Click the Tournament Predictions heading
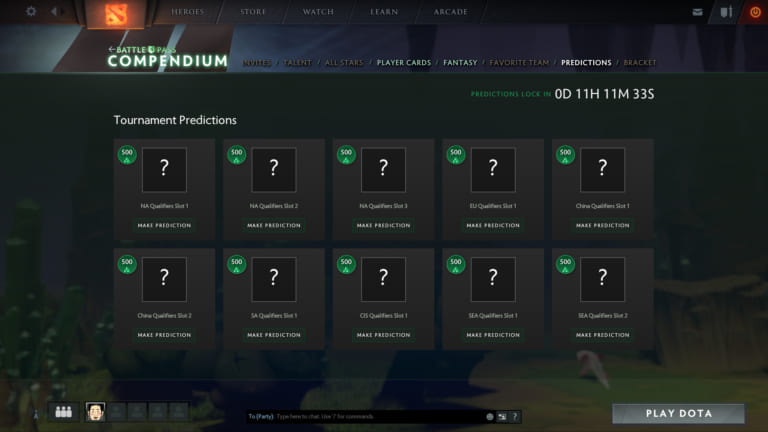This screenshot has width=768, height=432. pos(175,120)
